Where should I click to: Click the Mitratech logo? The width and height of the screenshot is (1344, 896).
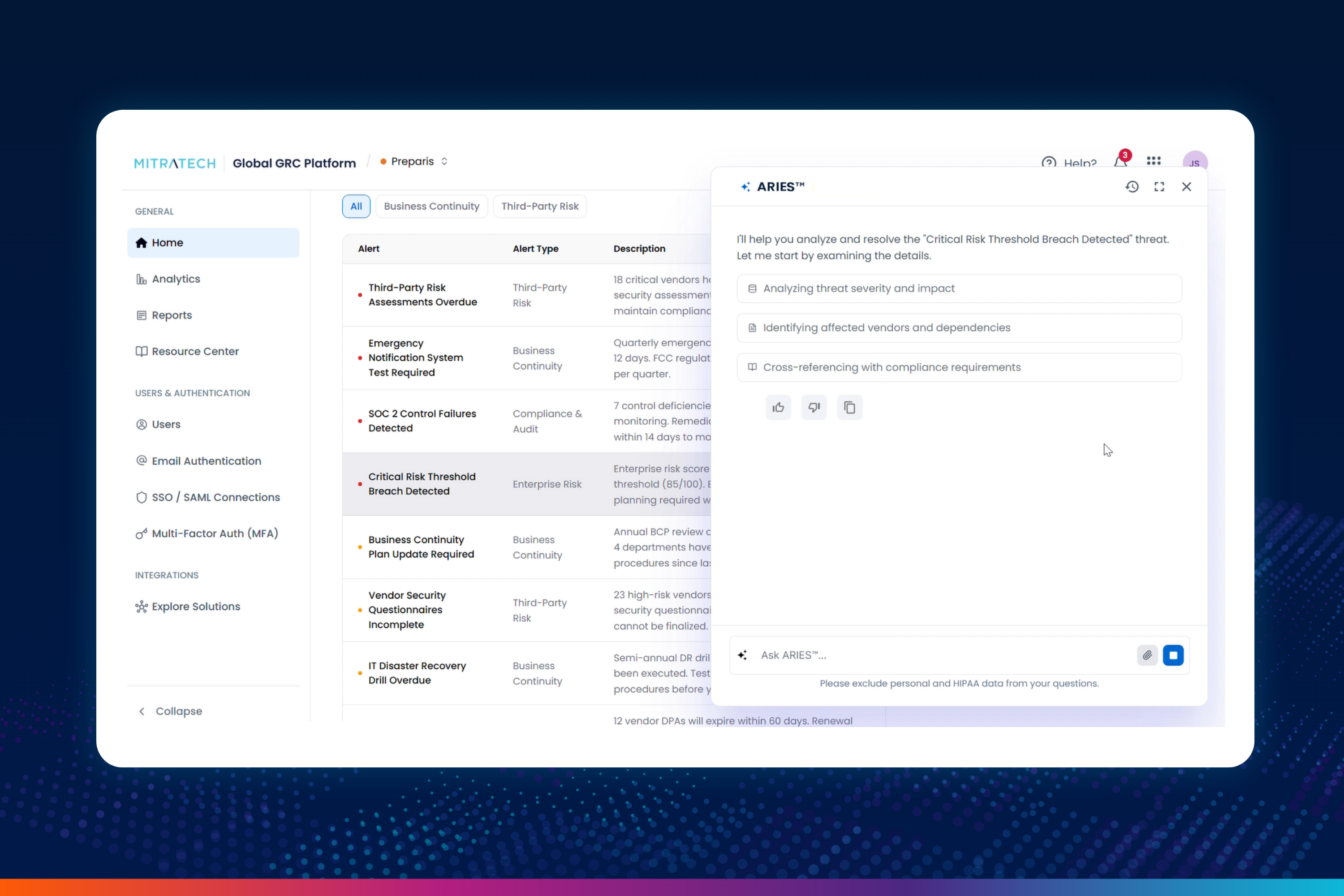pos(175,164)
